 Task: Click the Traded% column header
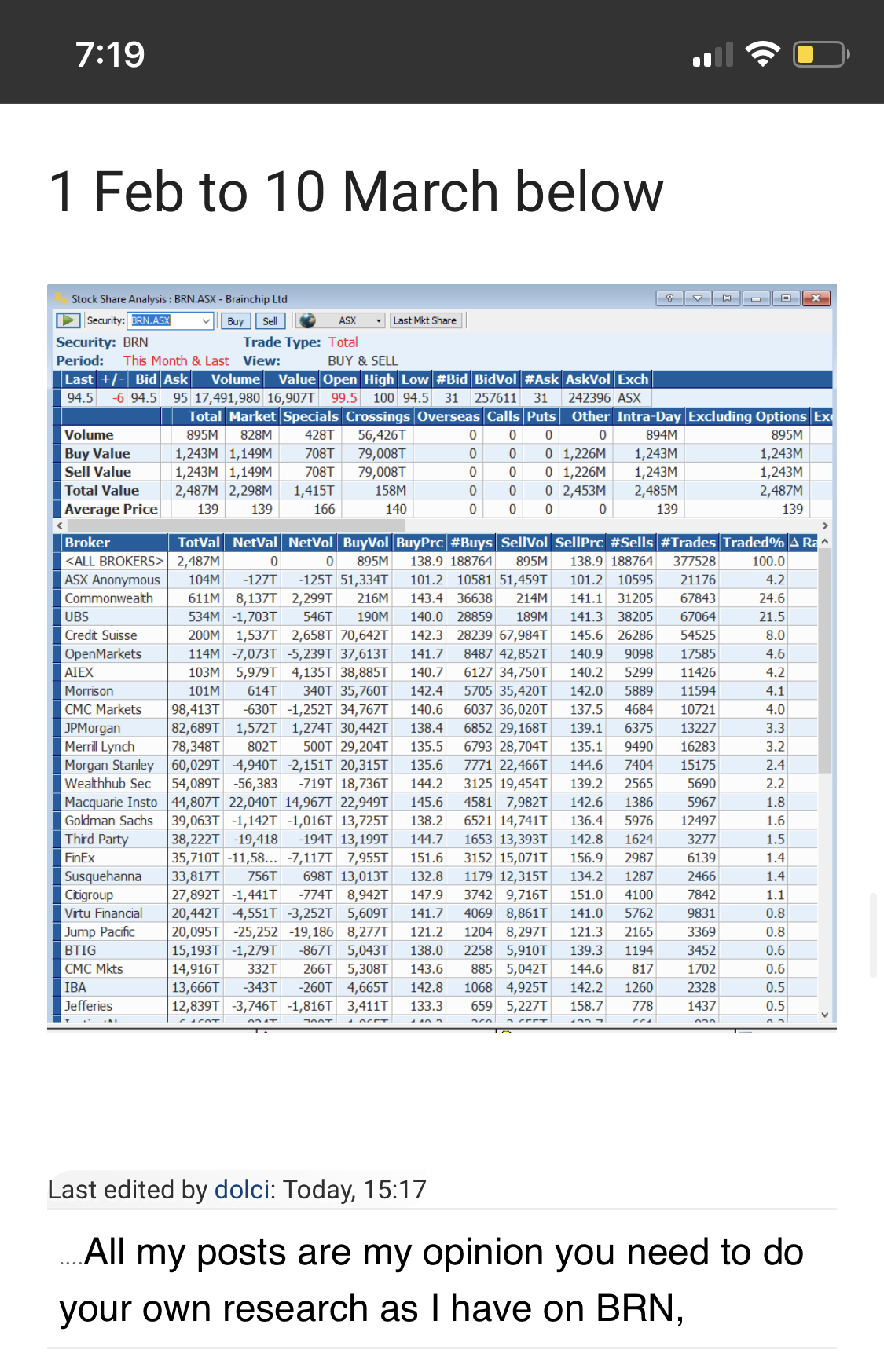pyautogui.click(x=753, y=543)
